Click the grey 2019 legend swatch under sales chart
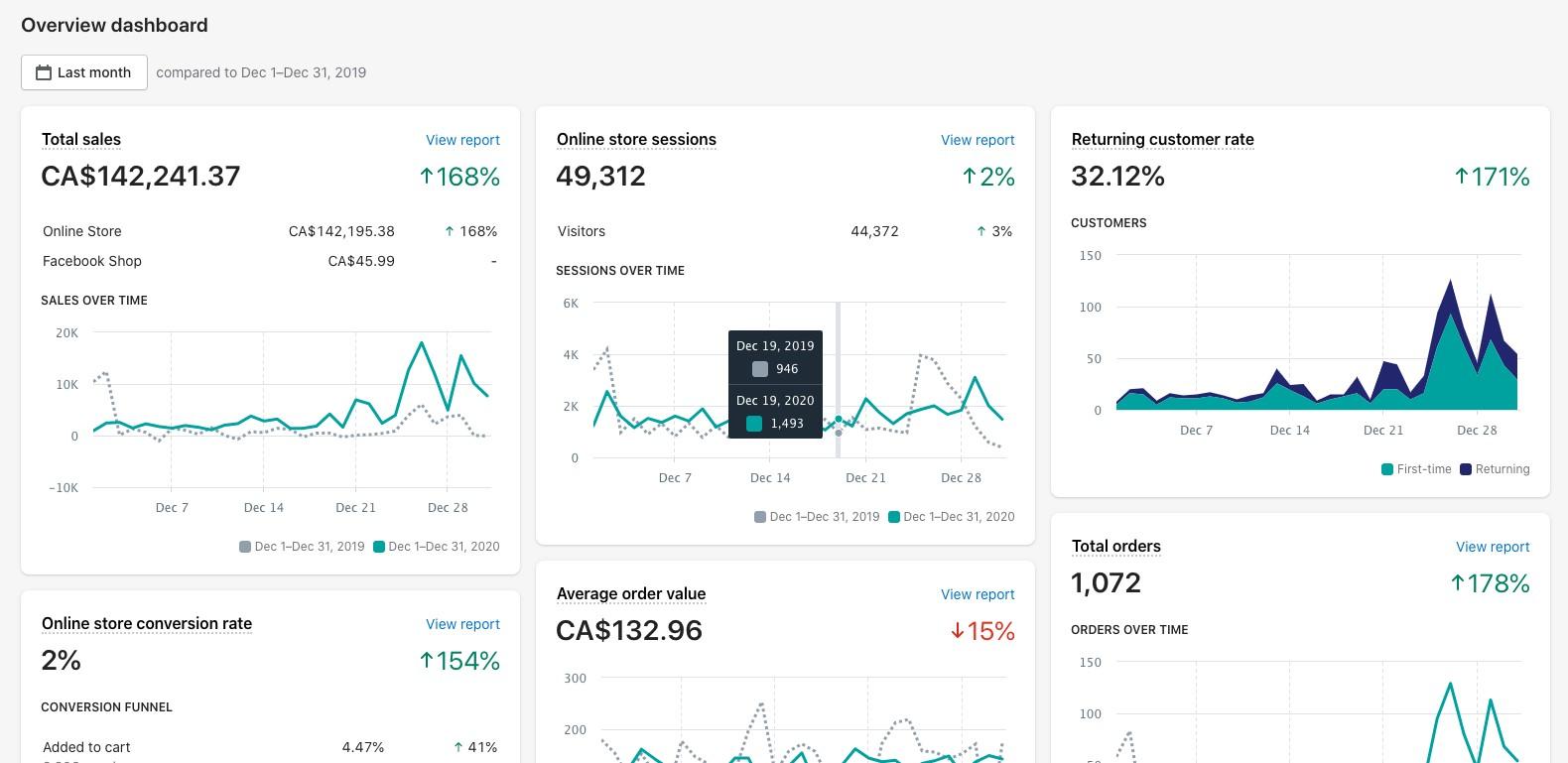This screenshot has width=1568, height=763. pos(245,547)
